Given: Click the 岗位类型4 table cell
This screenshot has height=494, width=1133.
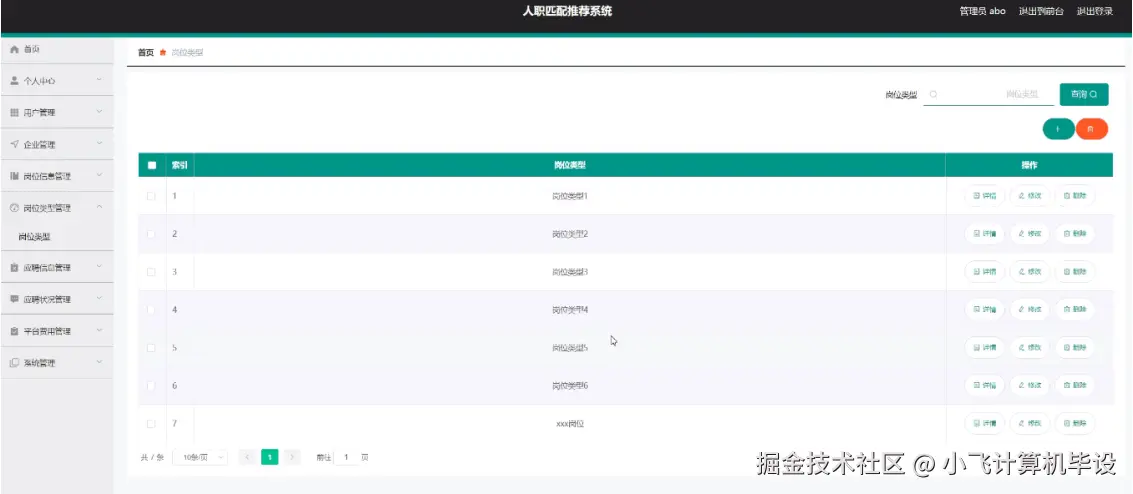Looking at the screenshot, I should click(569, 310).
